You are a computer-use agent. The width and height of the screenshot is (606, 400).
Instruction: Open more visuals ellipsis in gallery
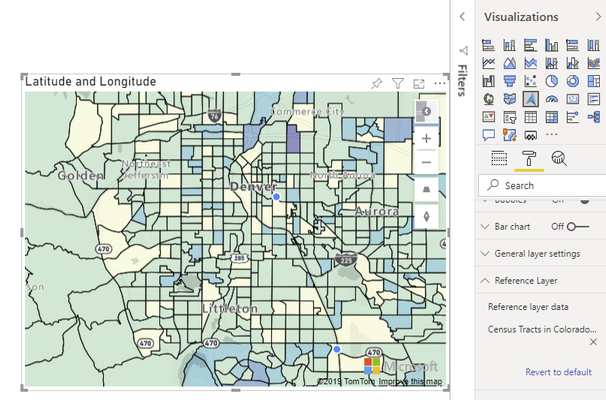(552, 134)
